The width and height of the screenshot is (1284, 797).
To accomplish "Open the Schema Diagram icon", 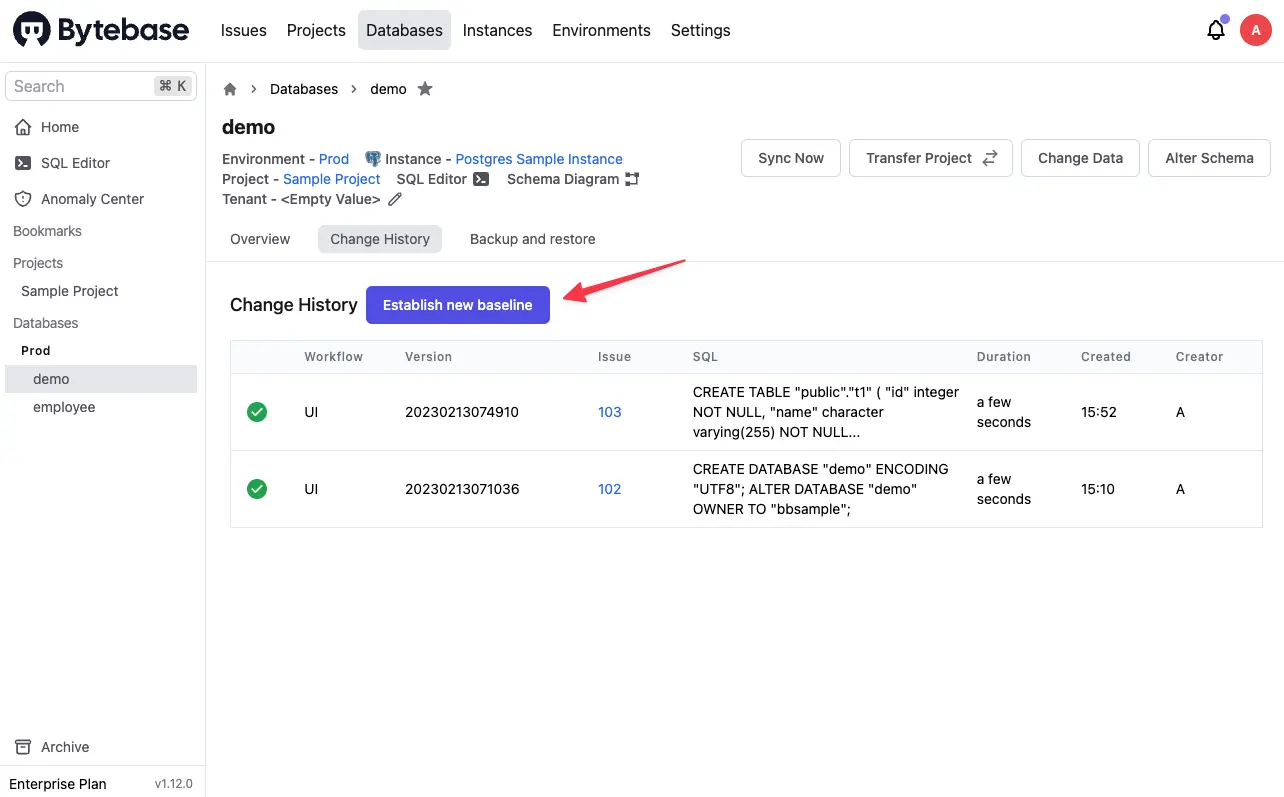I will point(632,179).
